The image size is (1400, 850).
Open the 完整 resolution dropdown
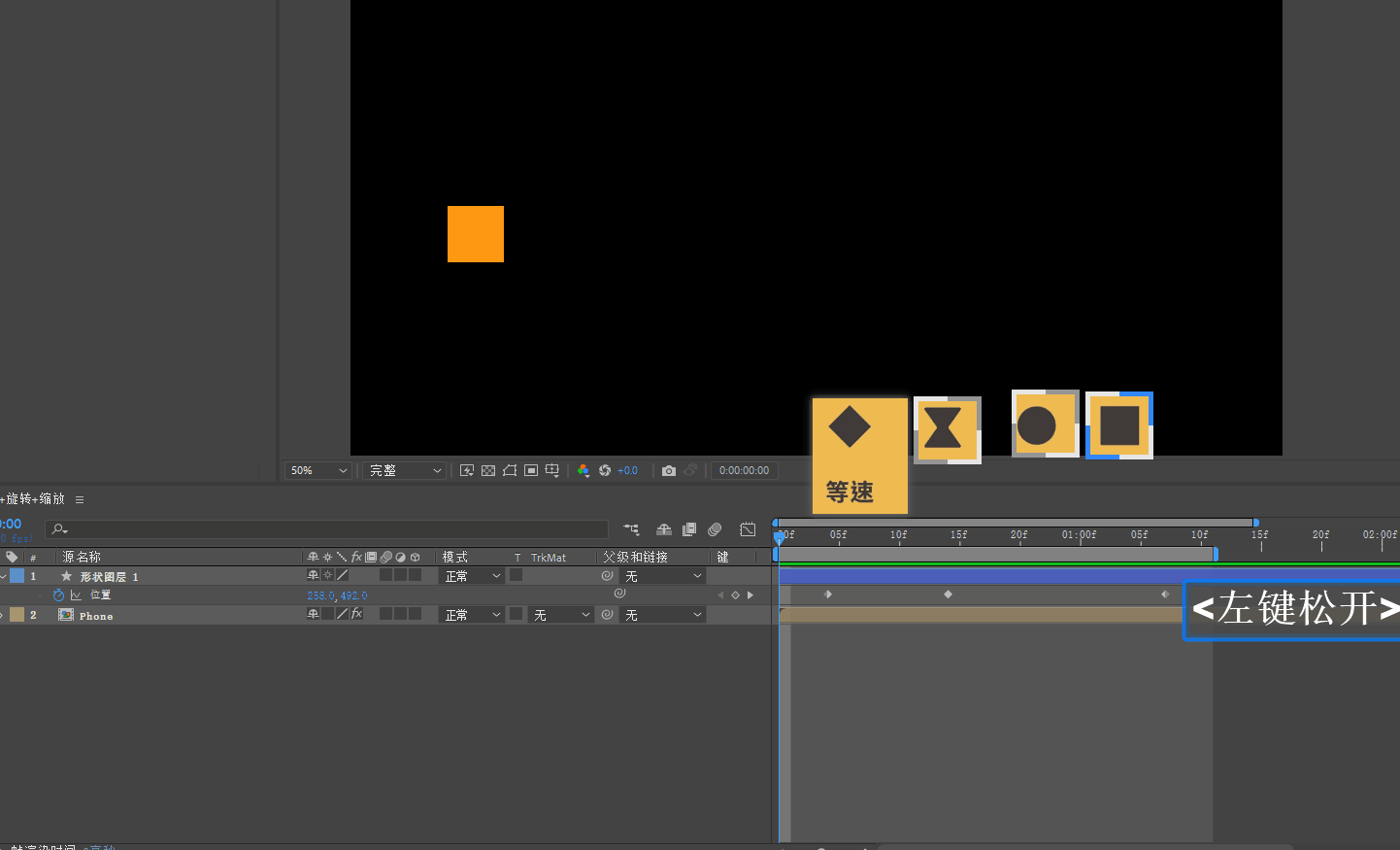(x=405, y=470)
